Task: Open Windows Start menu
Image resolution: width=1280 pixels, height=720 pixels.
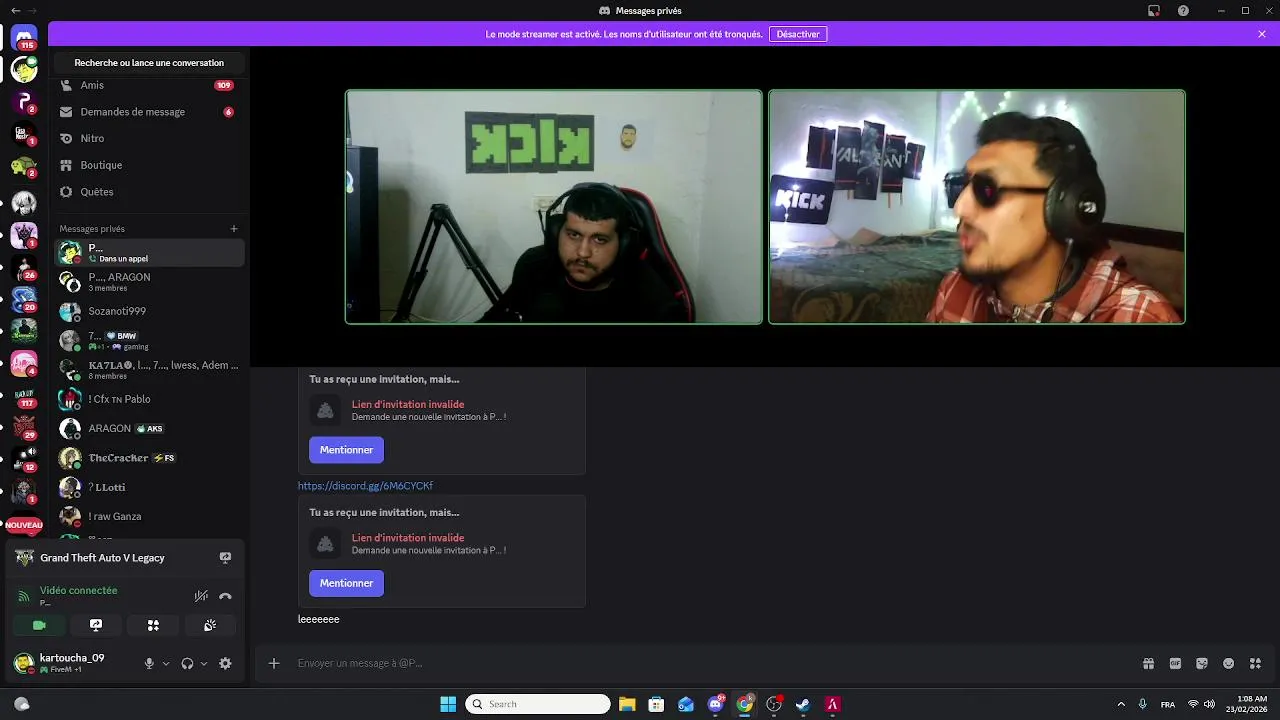Action: (x=448, y=704)
